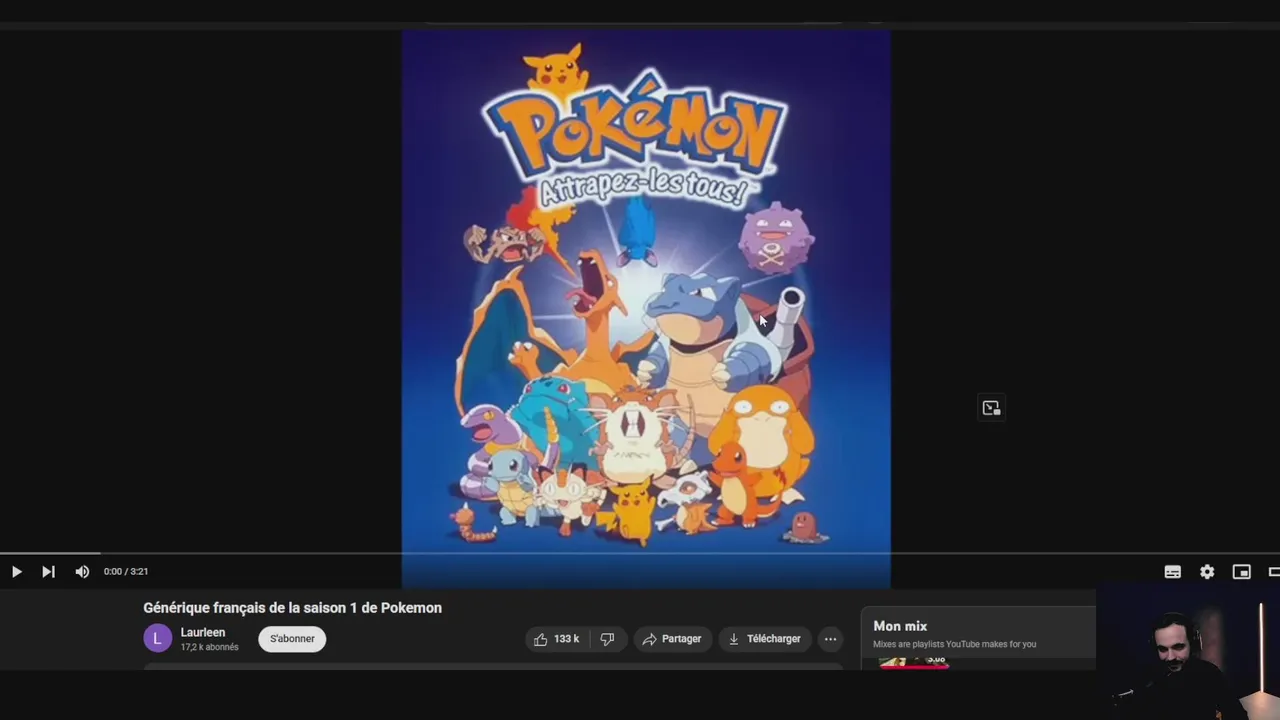Open the Mon mix playlist header
Screen dimensions: 1280x720
[x=900, y=626]
